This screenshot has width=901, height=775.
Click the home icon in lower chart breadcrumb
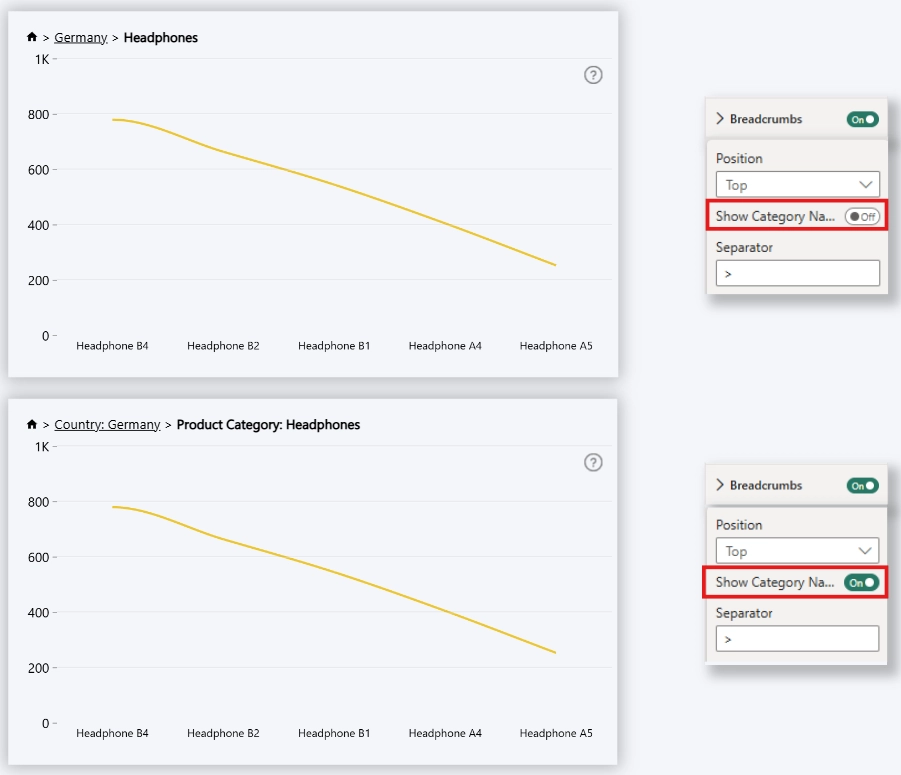click(32, 425)
